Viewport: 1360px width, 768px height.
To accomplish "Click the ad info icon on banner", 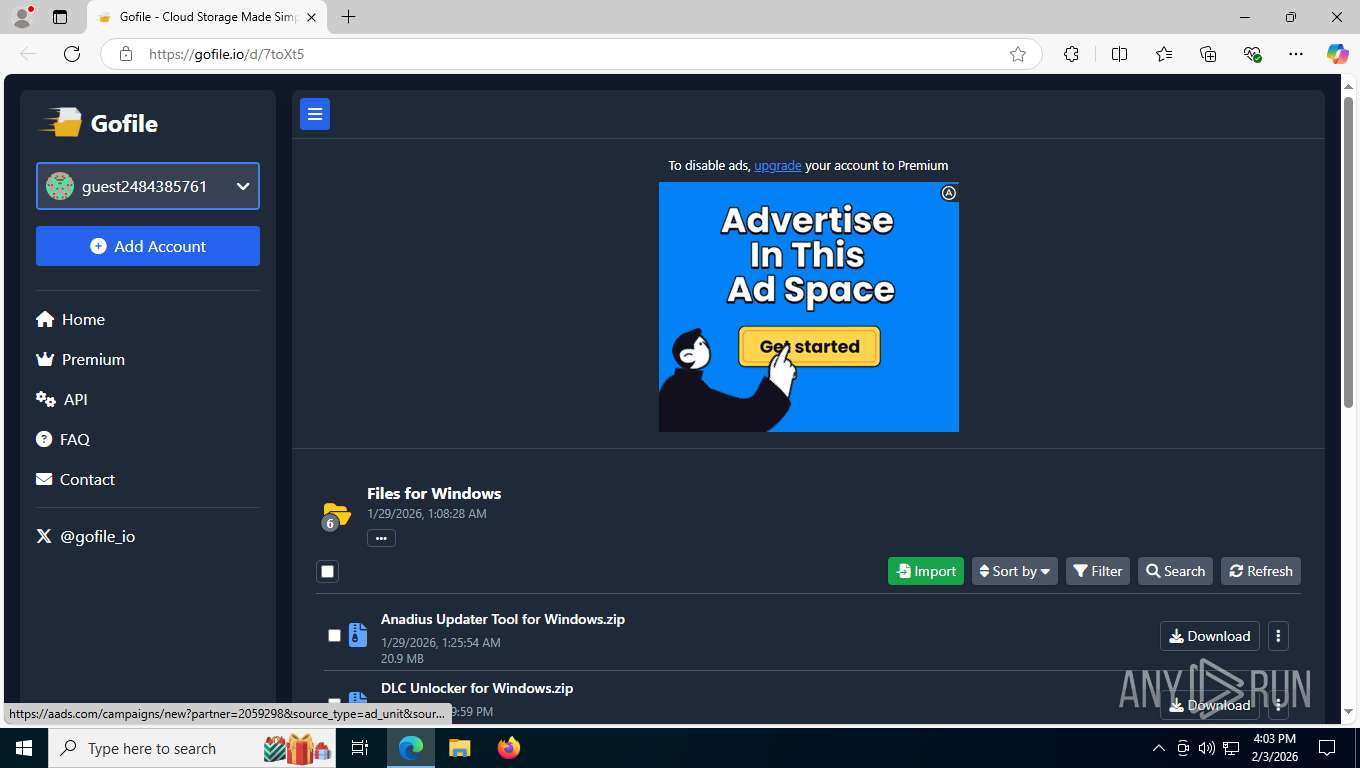I will [949, 193].
